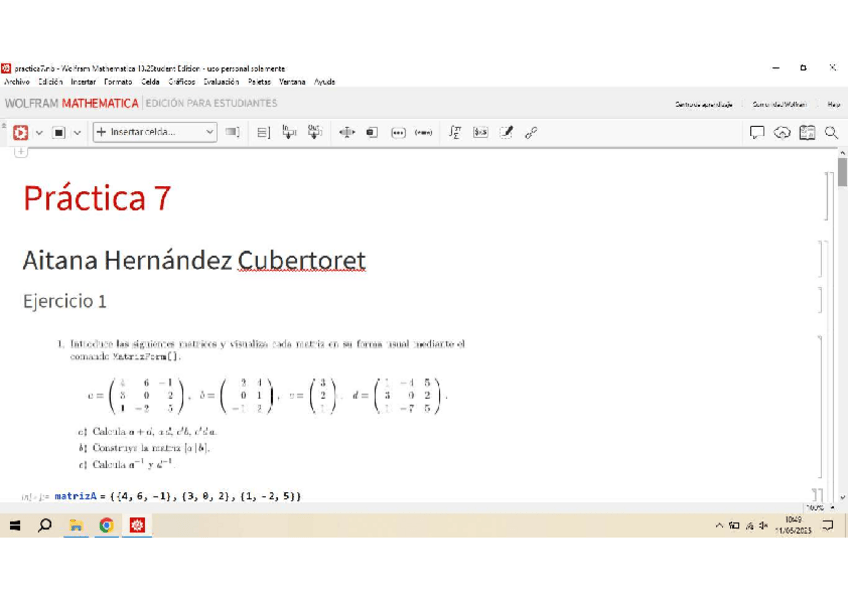Click the plus button below the toolbar

(x=21, y=152)
